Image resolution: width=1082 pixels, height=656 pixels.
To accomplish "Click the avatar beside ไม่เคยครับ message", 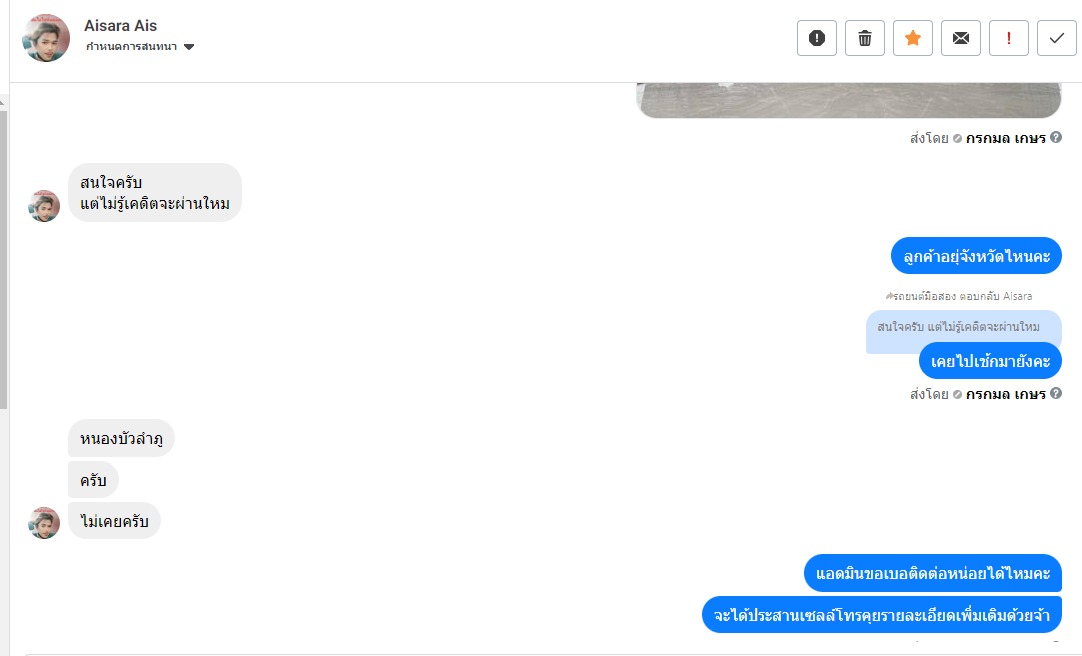I will (x=44, y=523).
